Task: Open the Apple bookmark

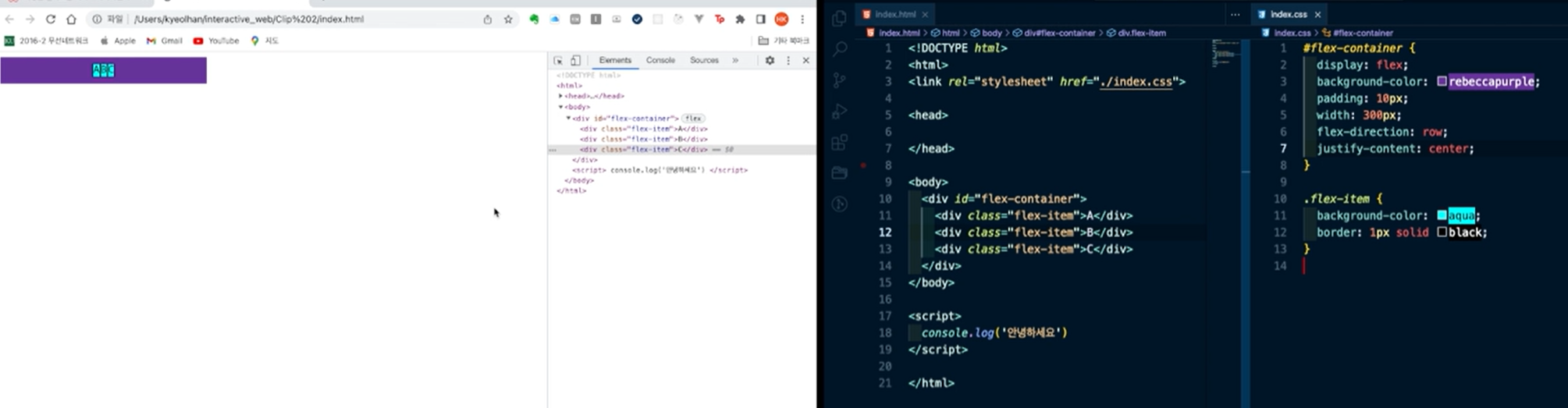Action: (118, 41)
